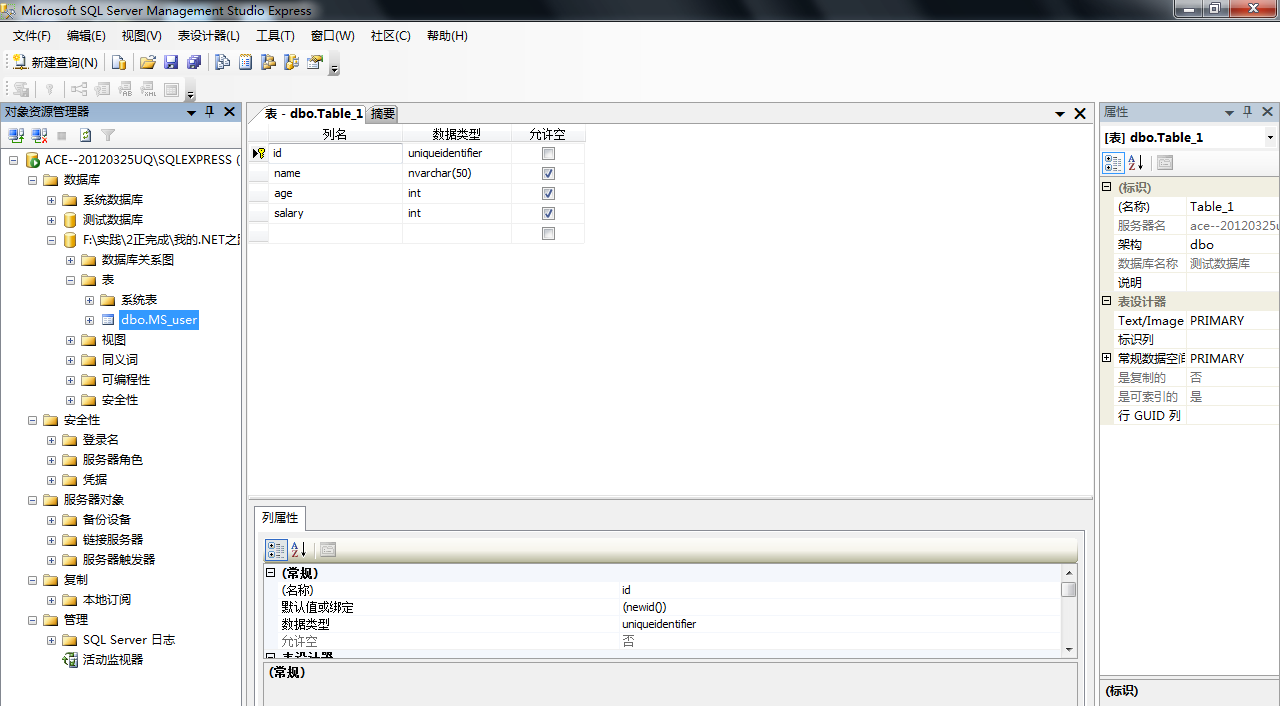Click the check constraints icon
The height and width of the screenshot is (706, 1280).
171,89
